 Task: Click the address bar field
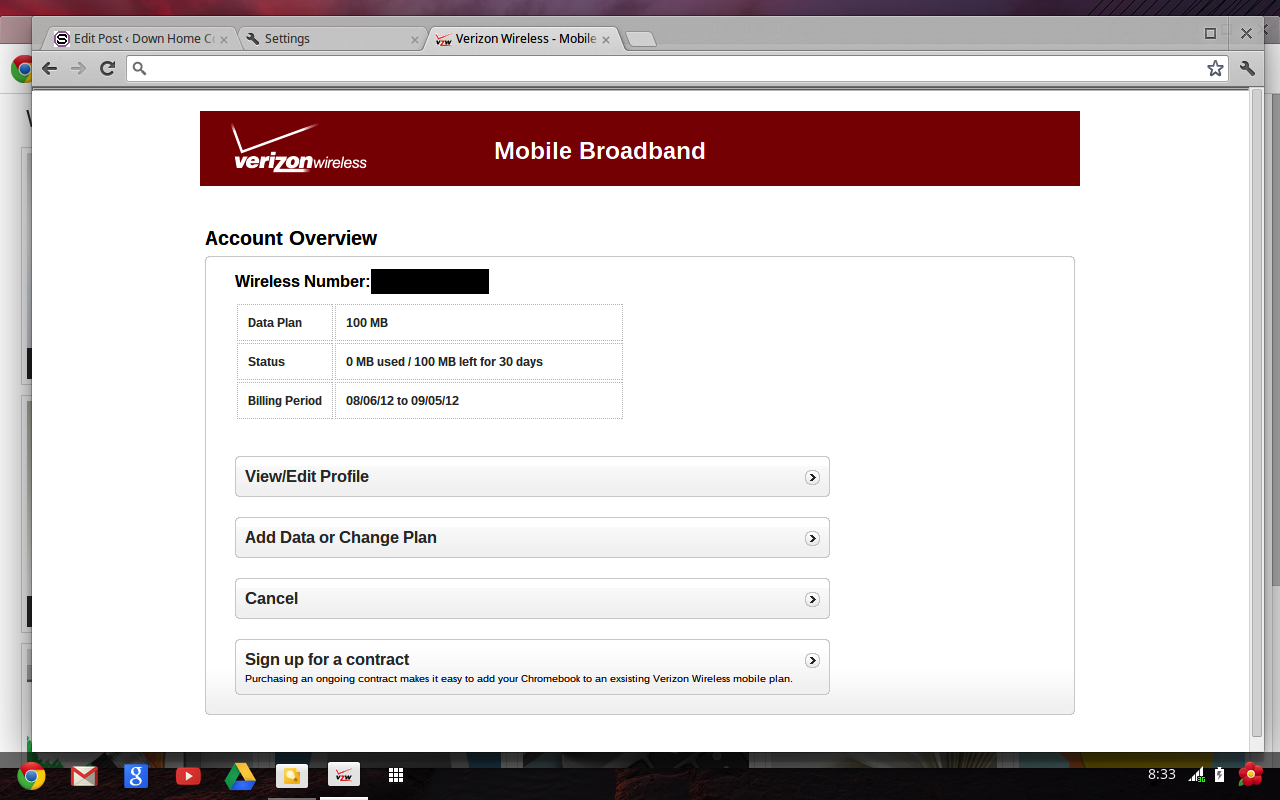tap(670, 68)
